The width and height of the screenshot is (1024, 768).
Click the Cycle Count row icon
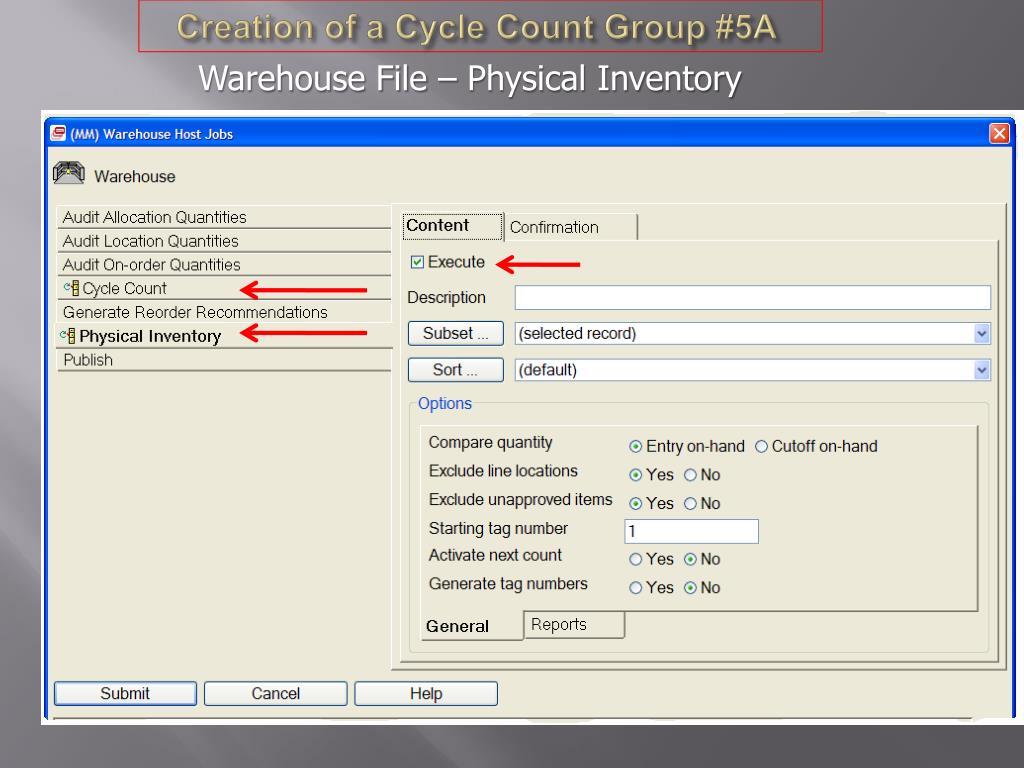pos(71,288)
